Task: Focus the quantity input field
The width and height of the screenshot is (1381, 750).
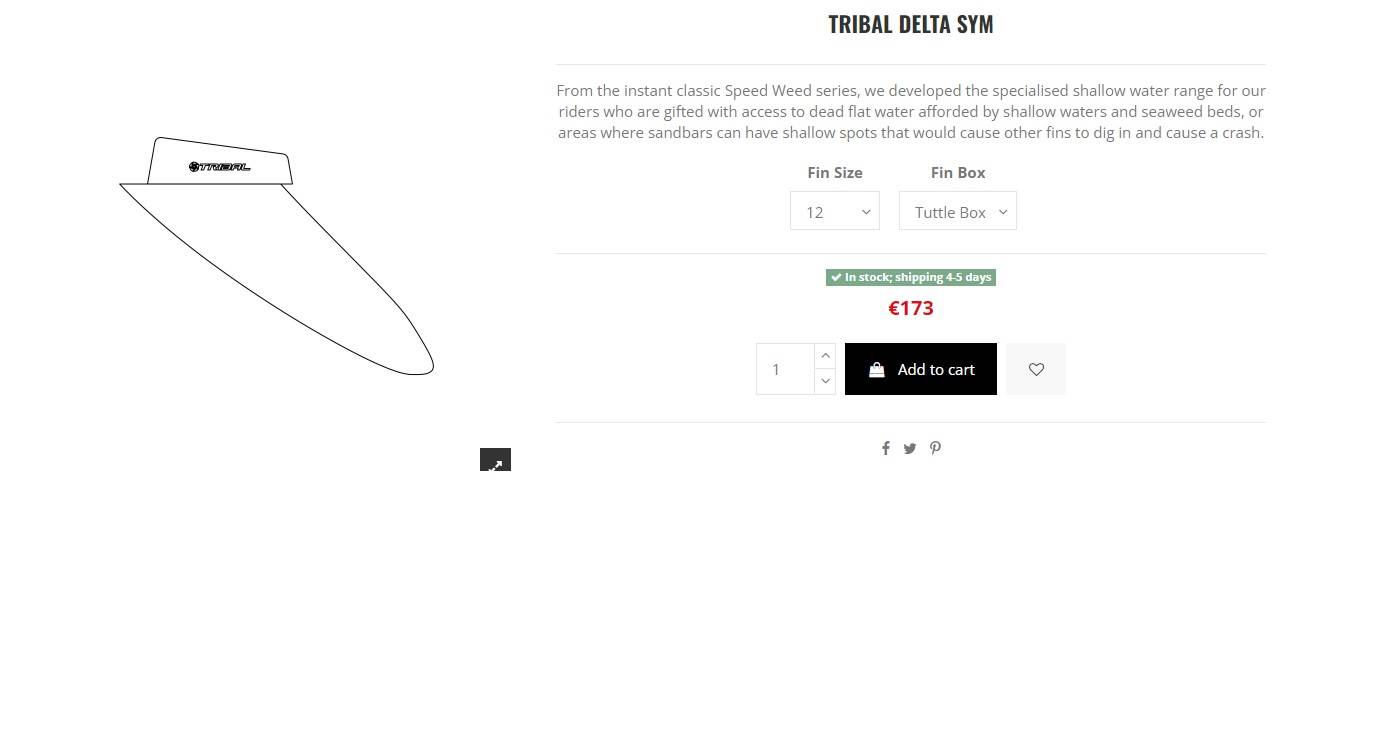Action: (x=786, y=369)
